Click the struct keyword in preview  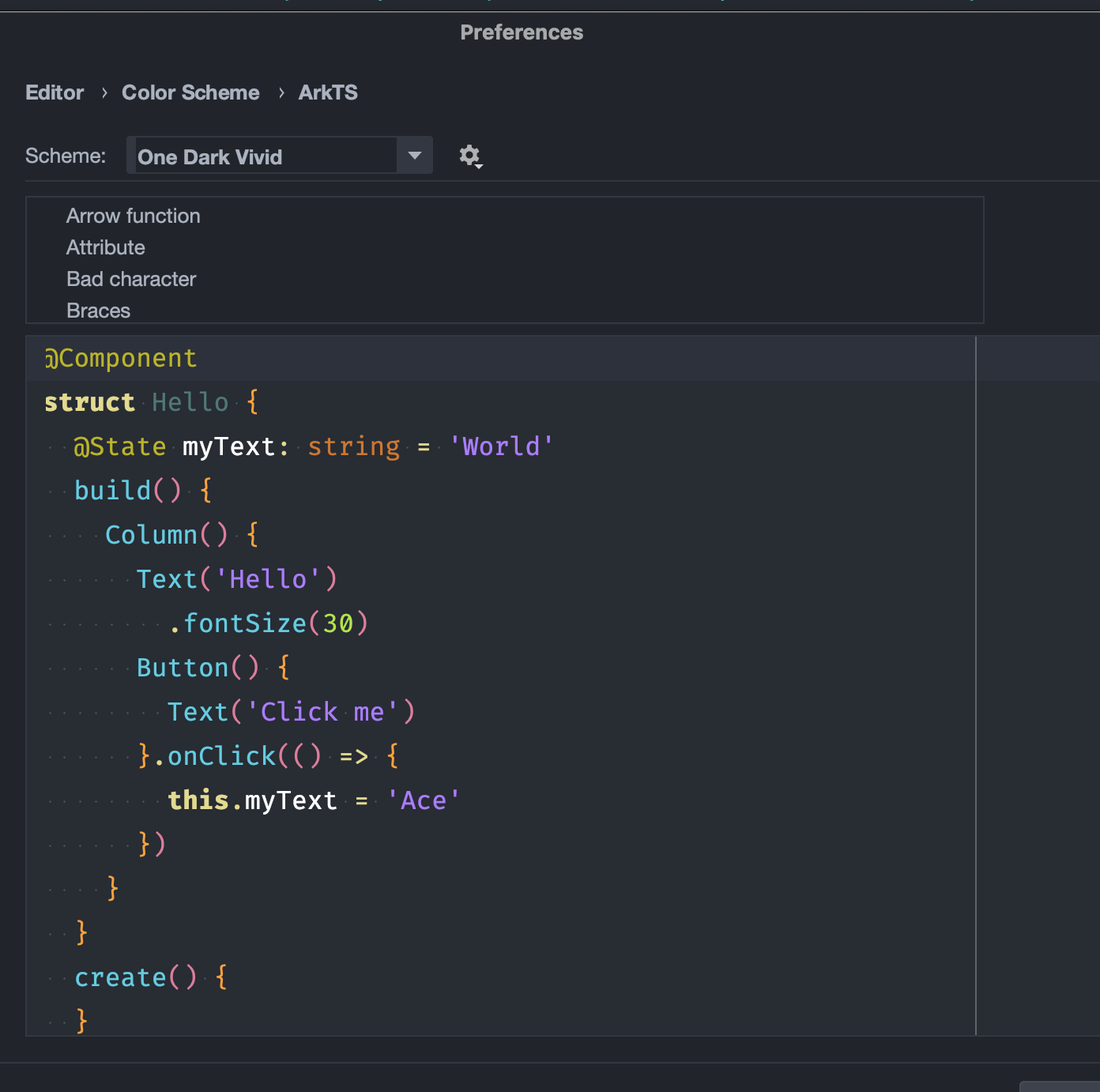tap(89, 402)
